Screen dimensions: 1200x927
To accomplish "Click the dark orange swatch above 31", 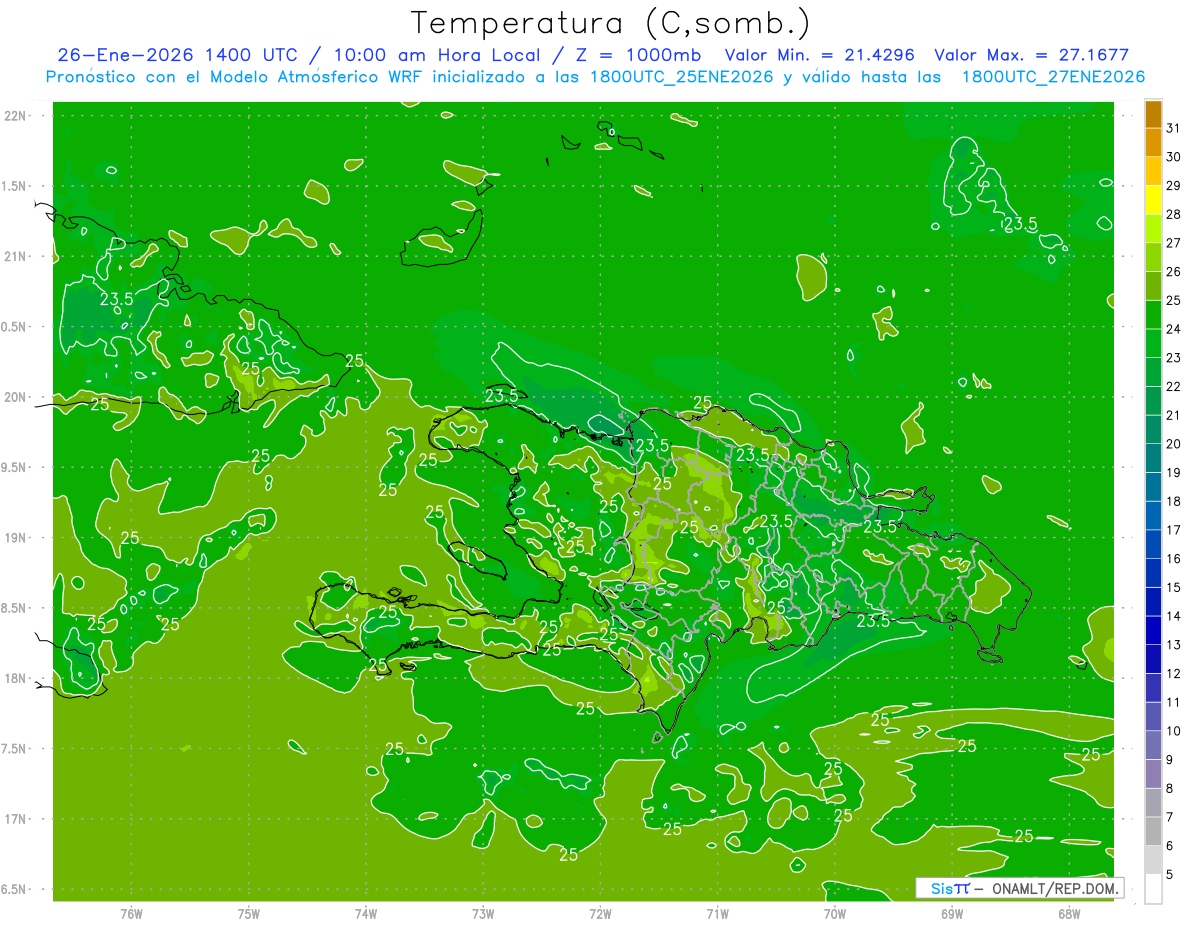I will [x=1153, y=114].
